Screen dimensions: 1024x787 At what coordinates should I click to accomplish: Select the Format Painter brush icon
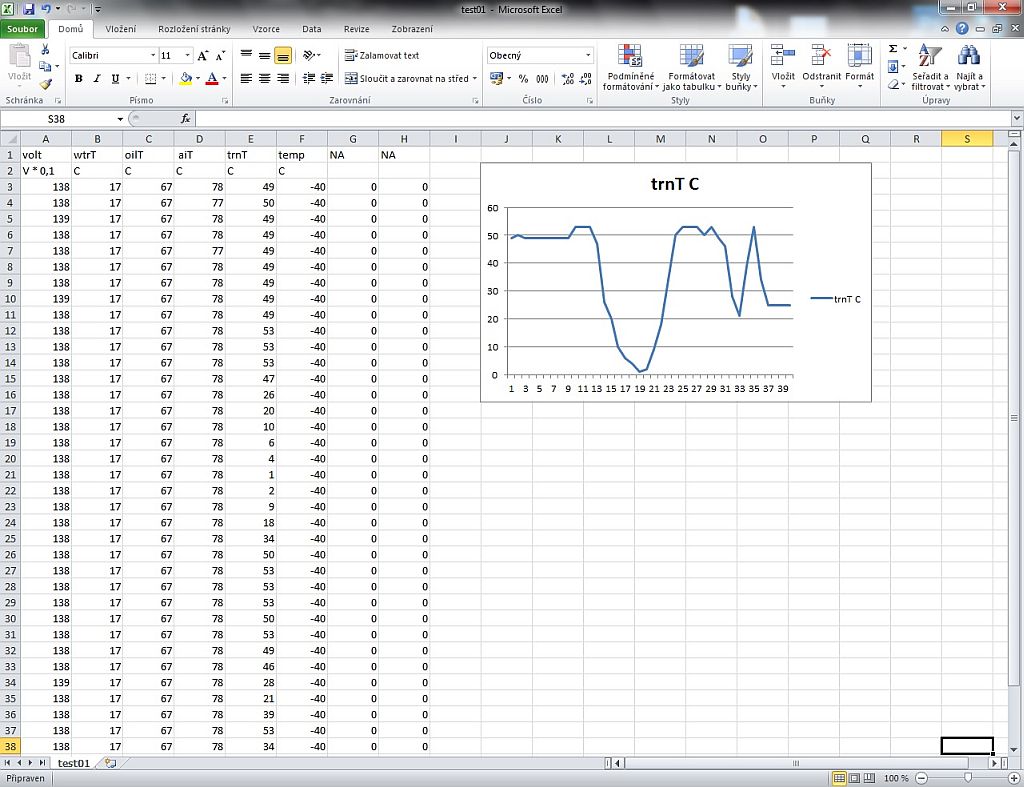(x=45, y=85)
